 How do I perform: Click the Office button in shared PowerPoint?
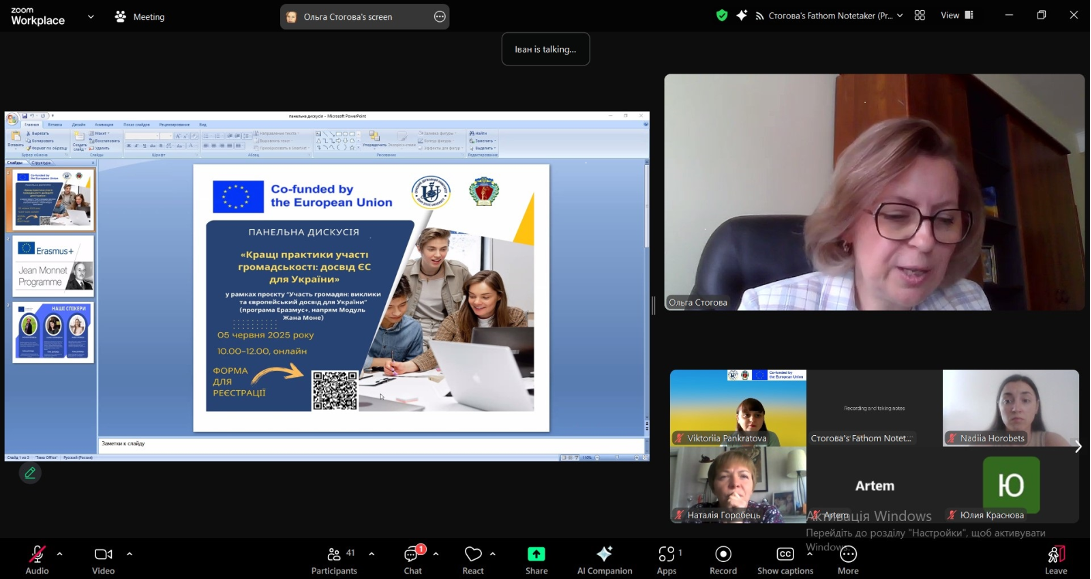13,119
